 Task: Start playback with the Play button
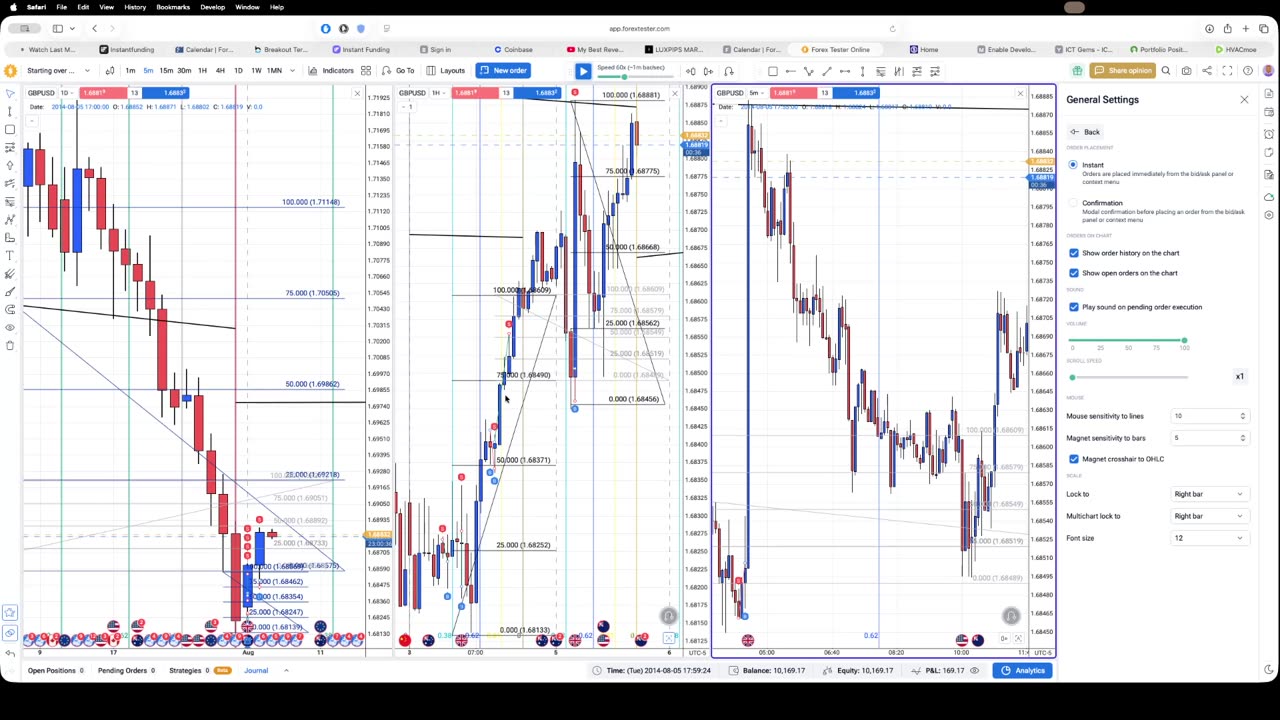[x=583, y=71]
